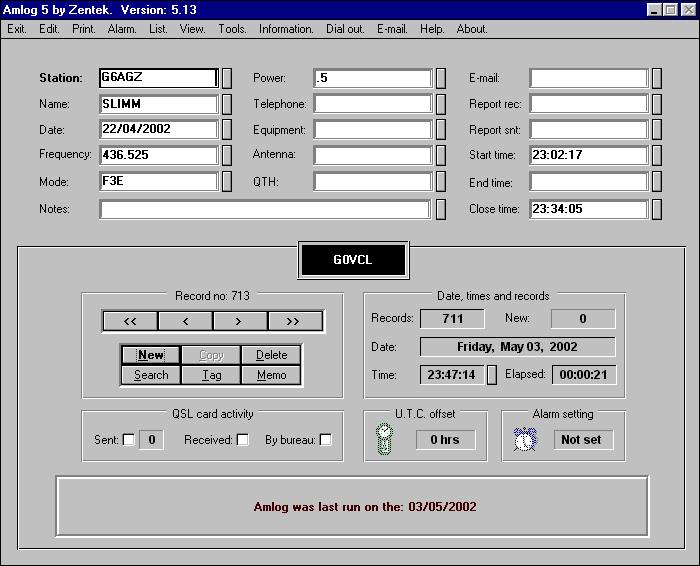Click the Not set alarm value

pos(583,440)
